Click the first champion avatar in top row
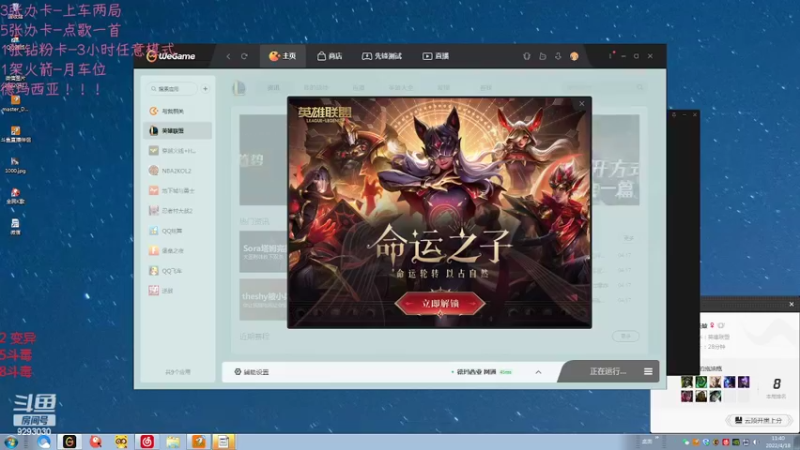Image resolution: width=800 pixels, height=450 pixels. click(687, 382)
